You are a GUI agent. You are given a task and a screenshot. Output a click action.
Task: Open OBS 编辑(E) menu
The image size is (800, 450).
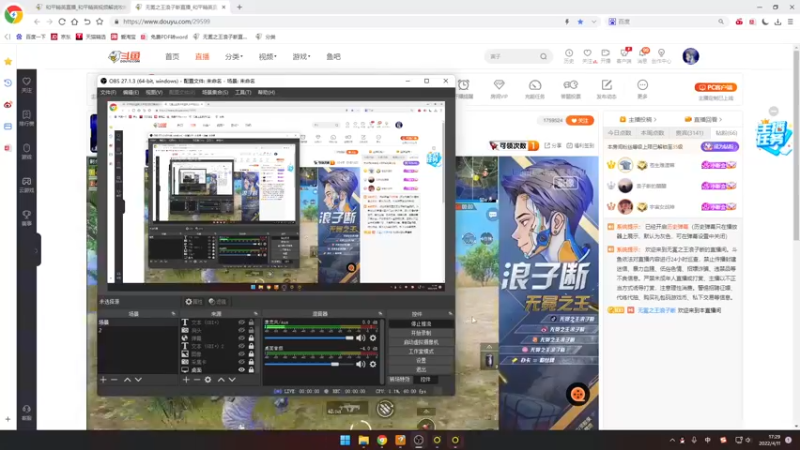pos(131,92)
